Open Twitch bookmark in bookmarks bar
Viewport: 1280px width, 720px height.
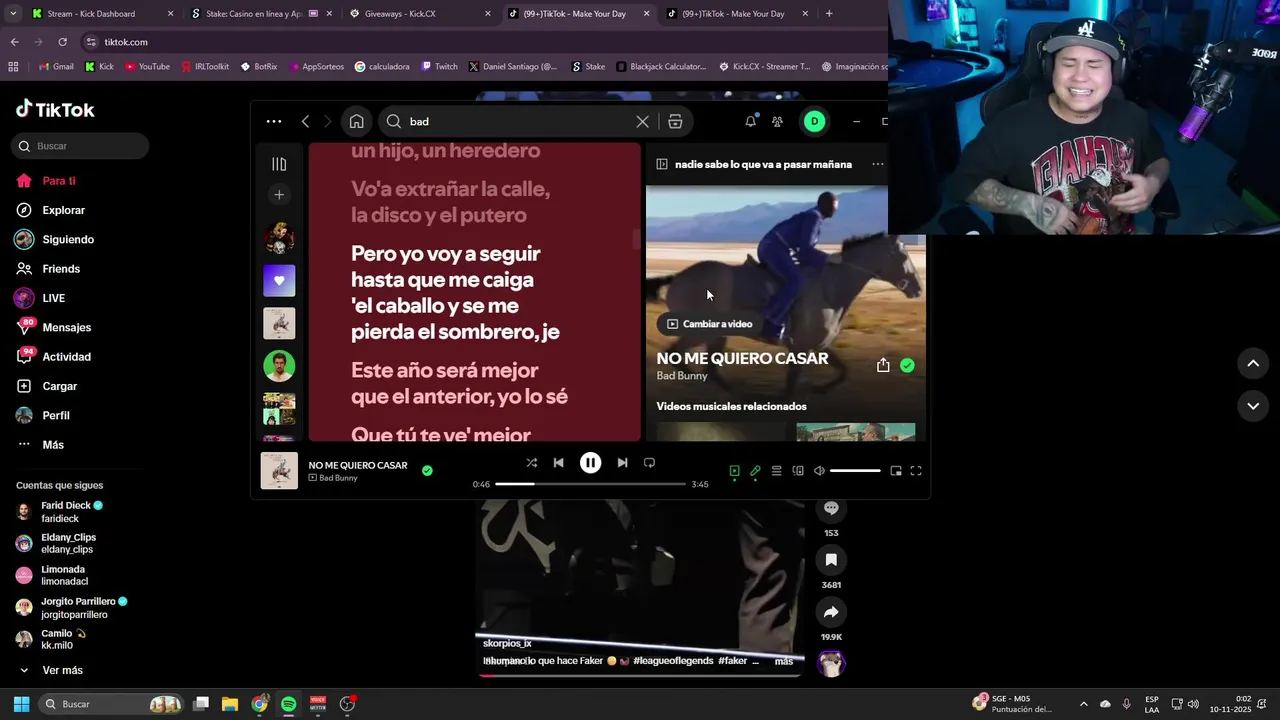coord(439,67)
